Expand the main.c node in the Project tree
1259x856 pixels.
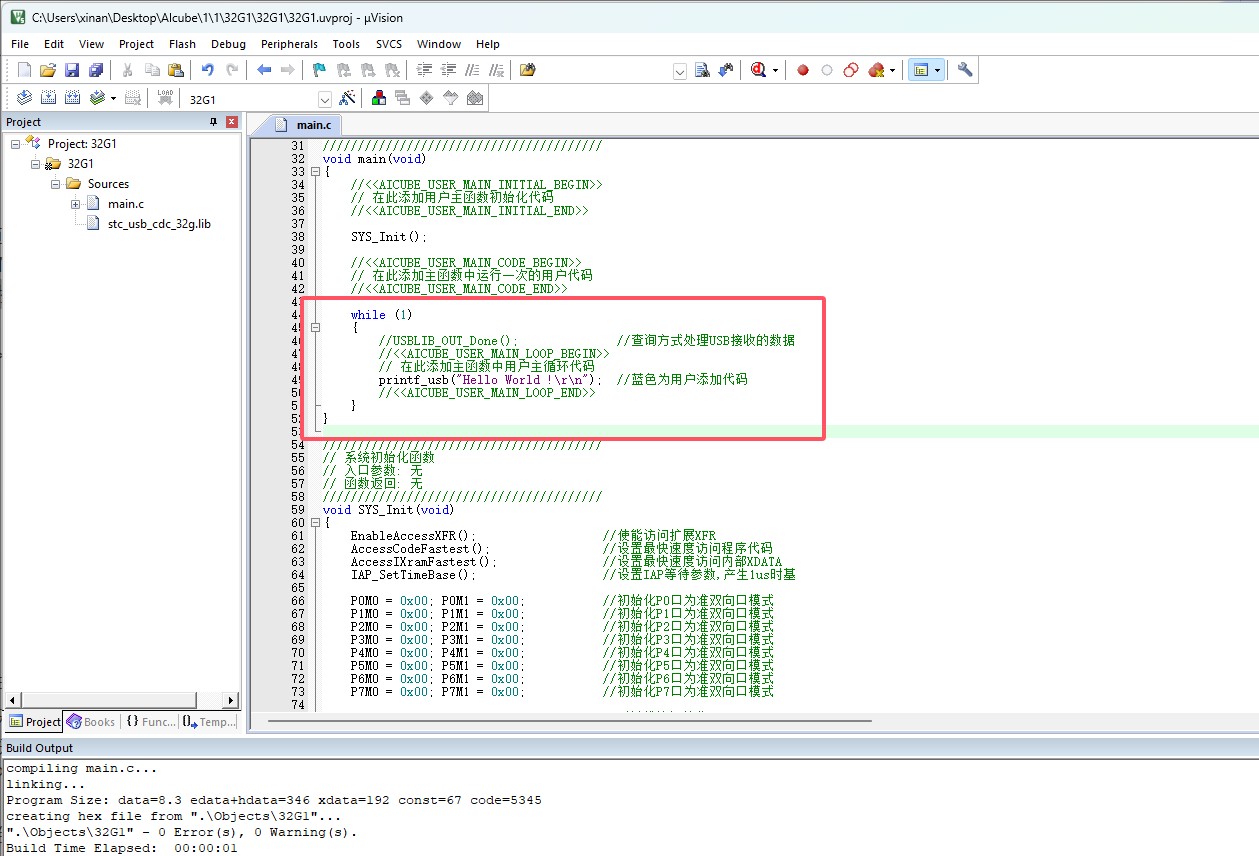(76, 204)
